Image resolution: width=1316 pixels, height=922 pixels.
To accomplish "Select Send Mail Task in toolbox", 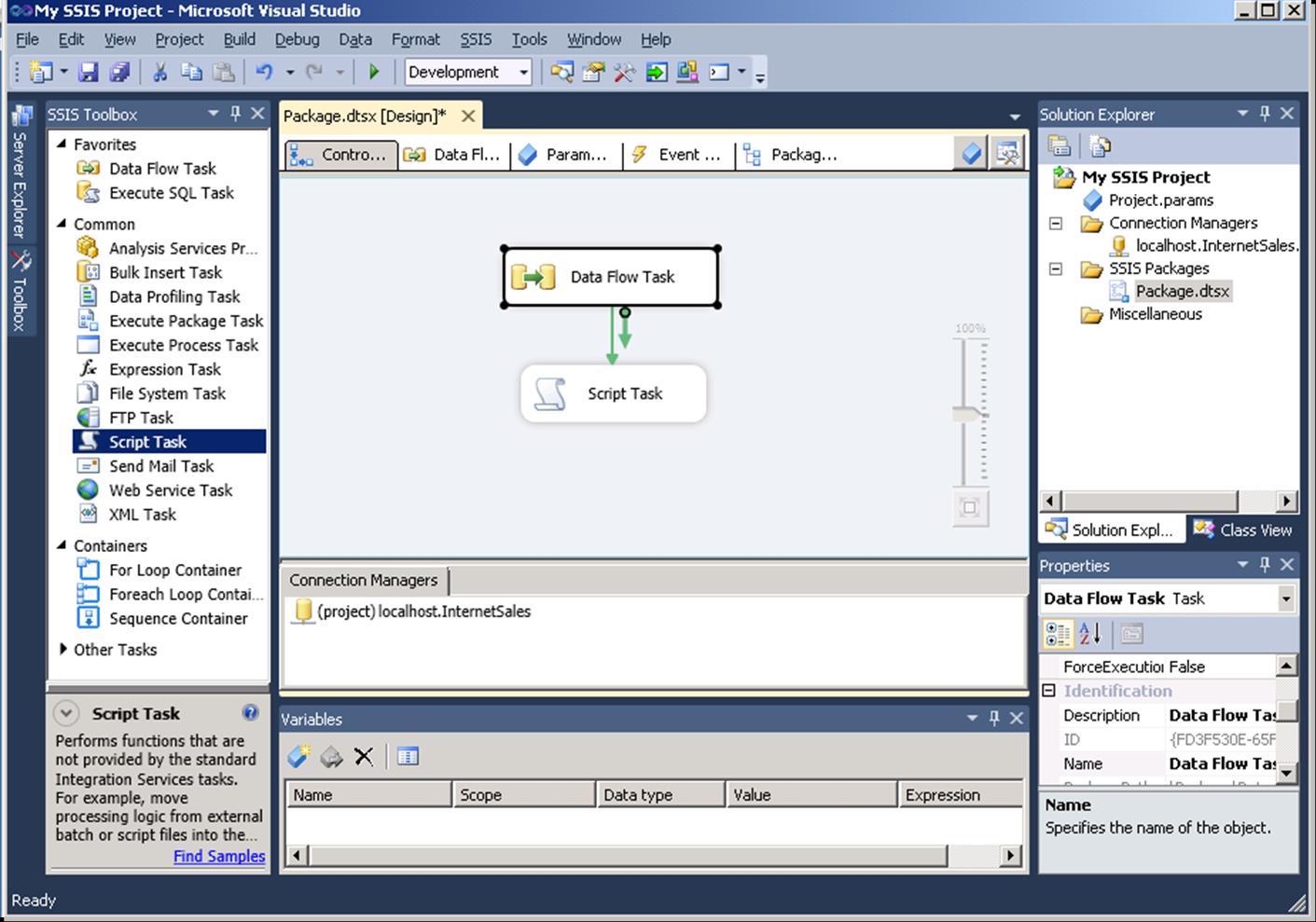I will tap(161, 466).
